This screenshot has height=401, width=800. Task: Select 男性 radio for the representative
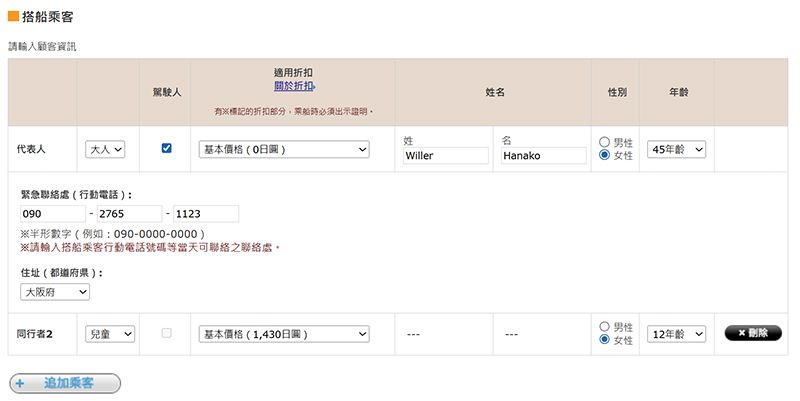coord(604,141)
